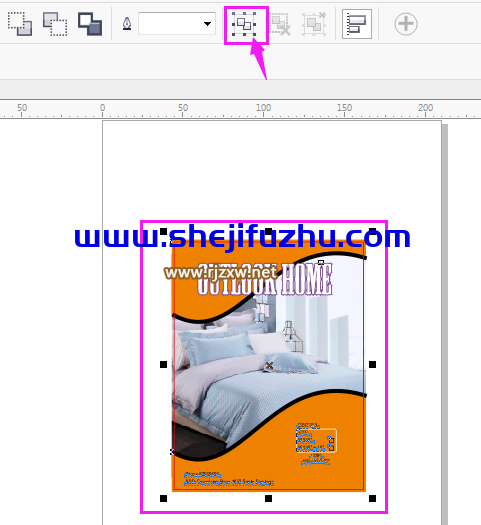
Task: Click the Ungroup All Objects icon
Action: click(314, 24)
